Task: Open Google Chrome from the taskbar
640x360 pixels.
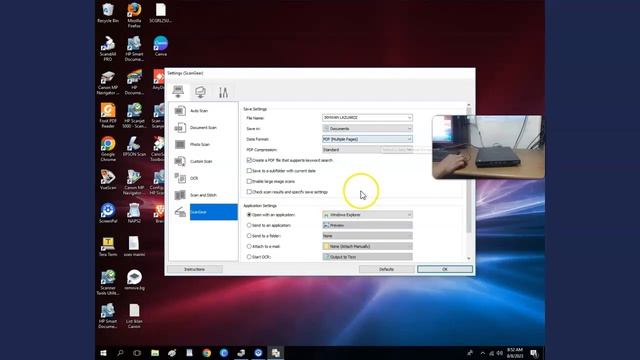Action: [207, 353]
